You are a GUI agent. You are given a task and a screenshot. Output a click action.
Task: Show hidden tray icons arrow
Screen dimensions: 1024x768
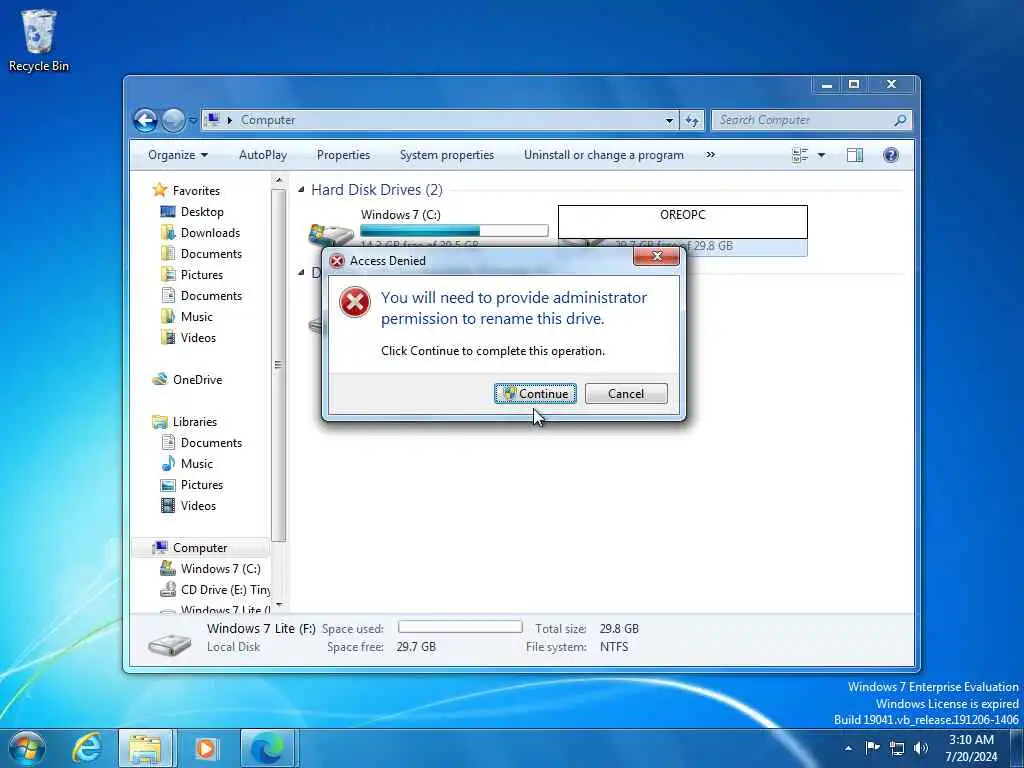click(x=848, y=748)
